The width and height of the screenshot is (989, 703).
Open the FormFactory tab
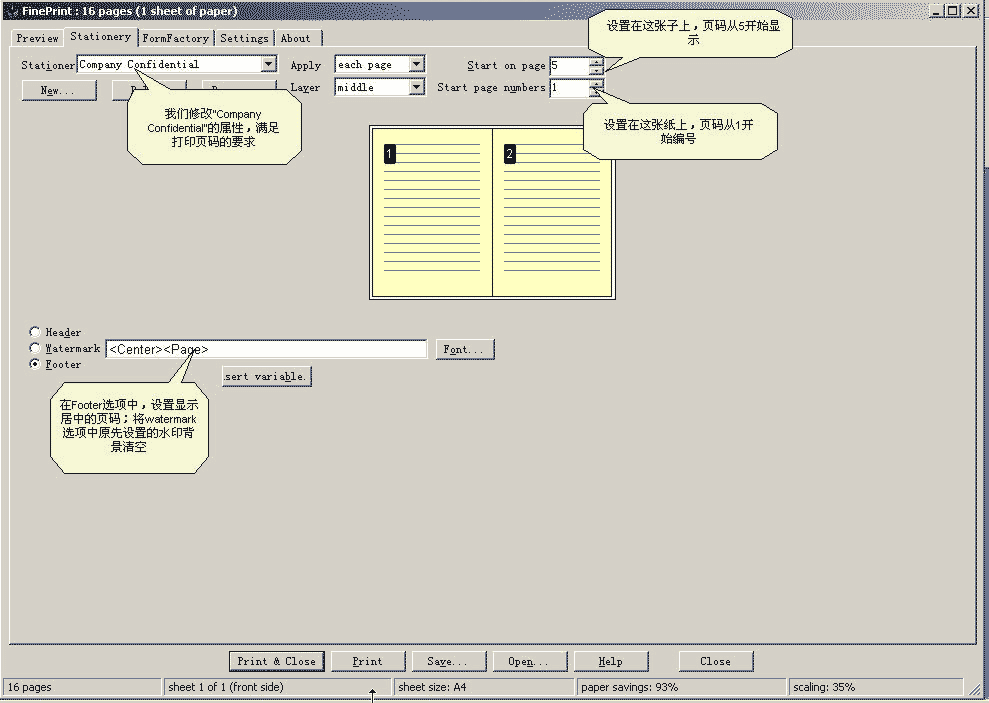176,38
